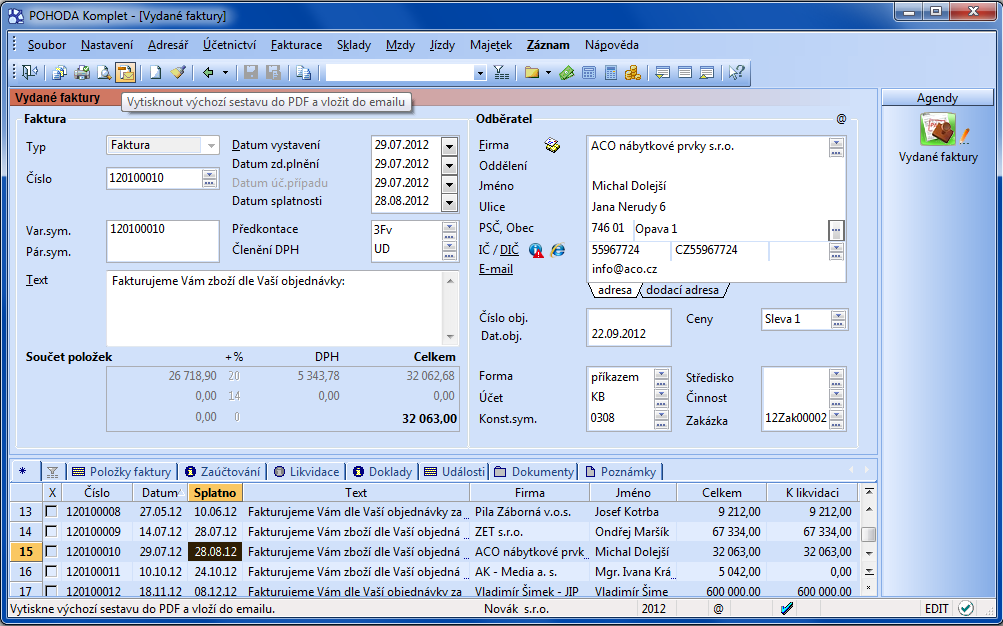Click into the Číslo obj. input field
The height and width of the screenshot is (626, 1003).
pos(628,318)
